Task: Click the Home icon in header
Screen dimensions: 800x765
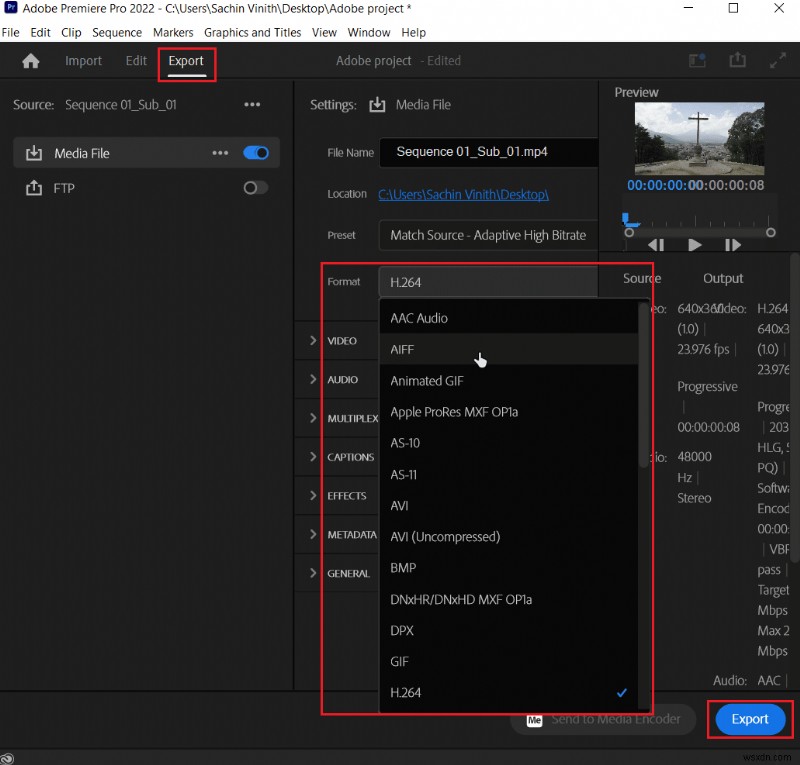Action: click(x=31, y=61)
